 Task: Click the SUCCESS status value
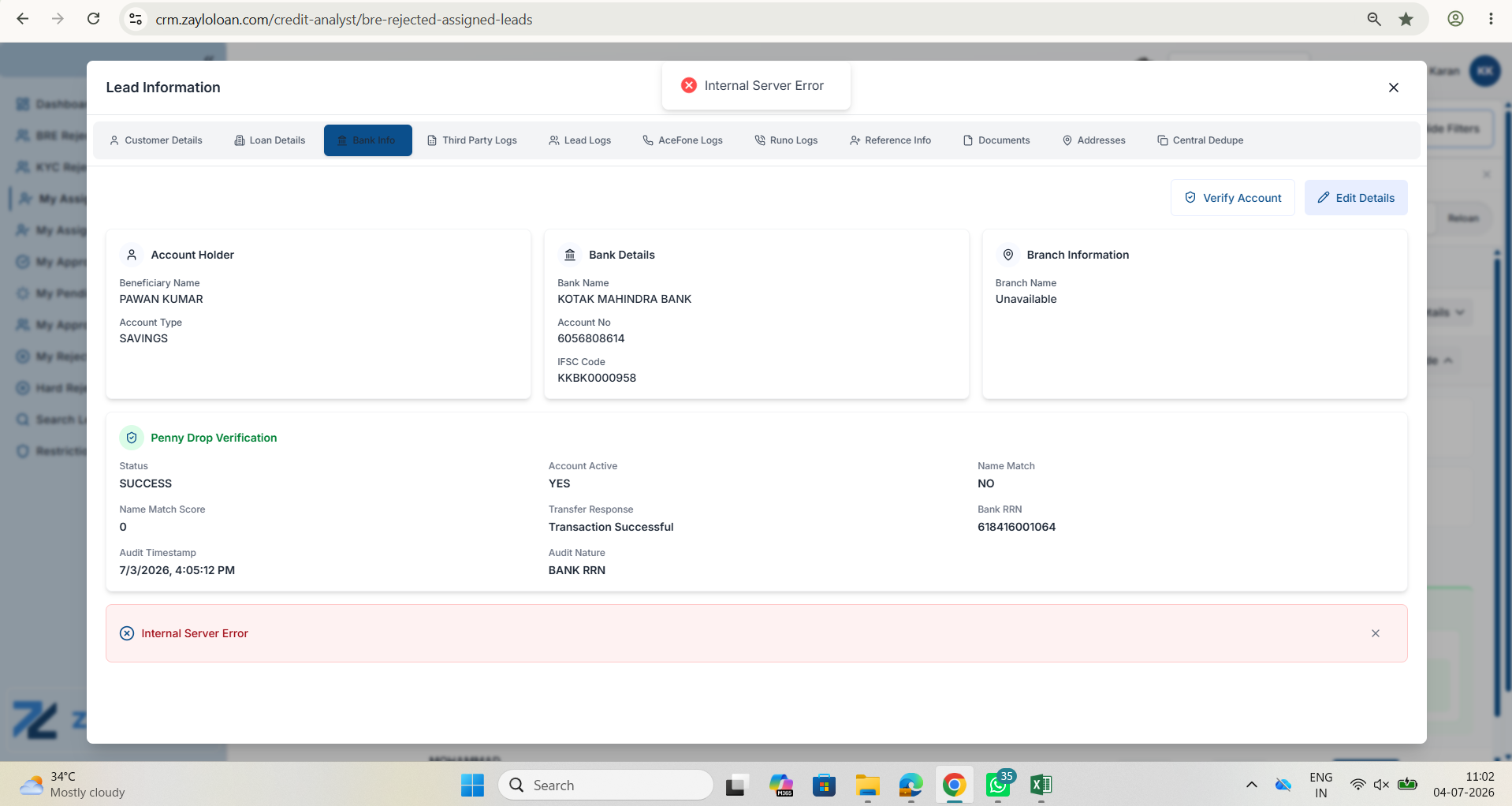point(146,483)
